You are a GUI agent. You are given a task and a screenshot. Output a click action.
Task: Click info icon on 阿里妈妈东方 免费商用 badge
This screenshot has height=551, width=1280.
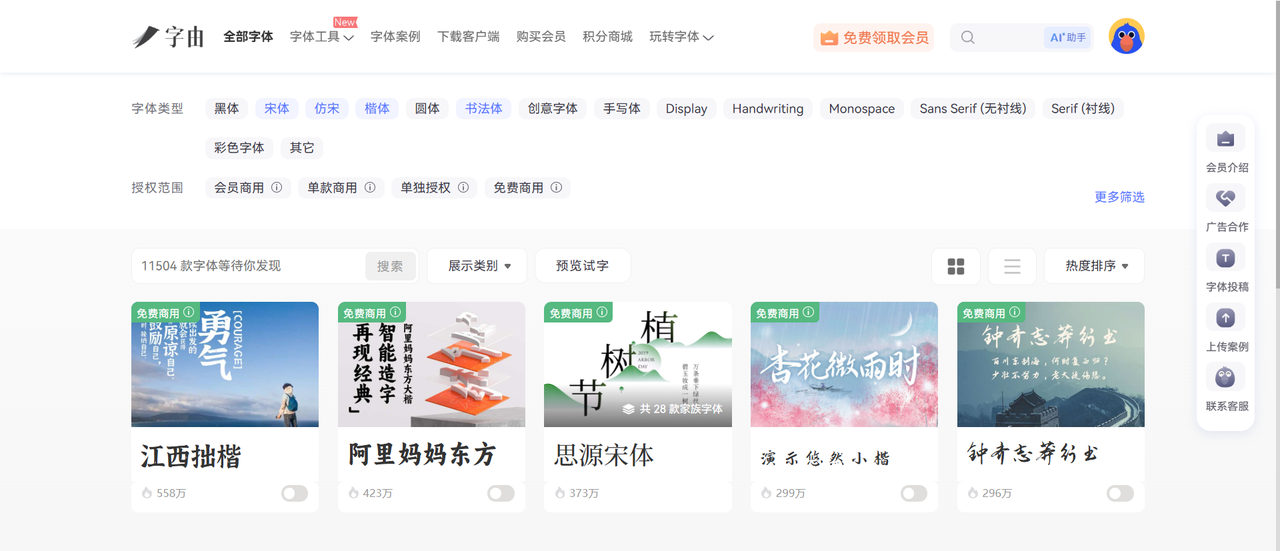pyautogui.click(x=396, y=313)
